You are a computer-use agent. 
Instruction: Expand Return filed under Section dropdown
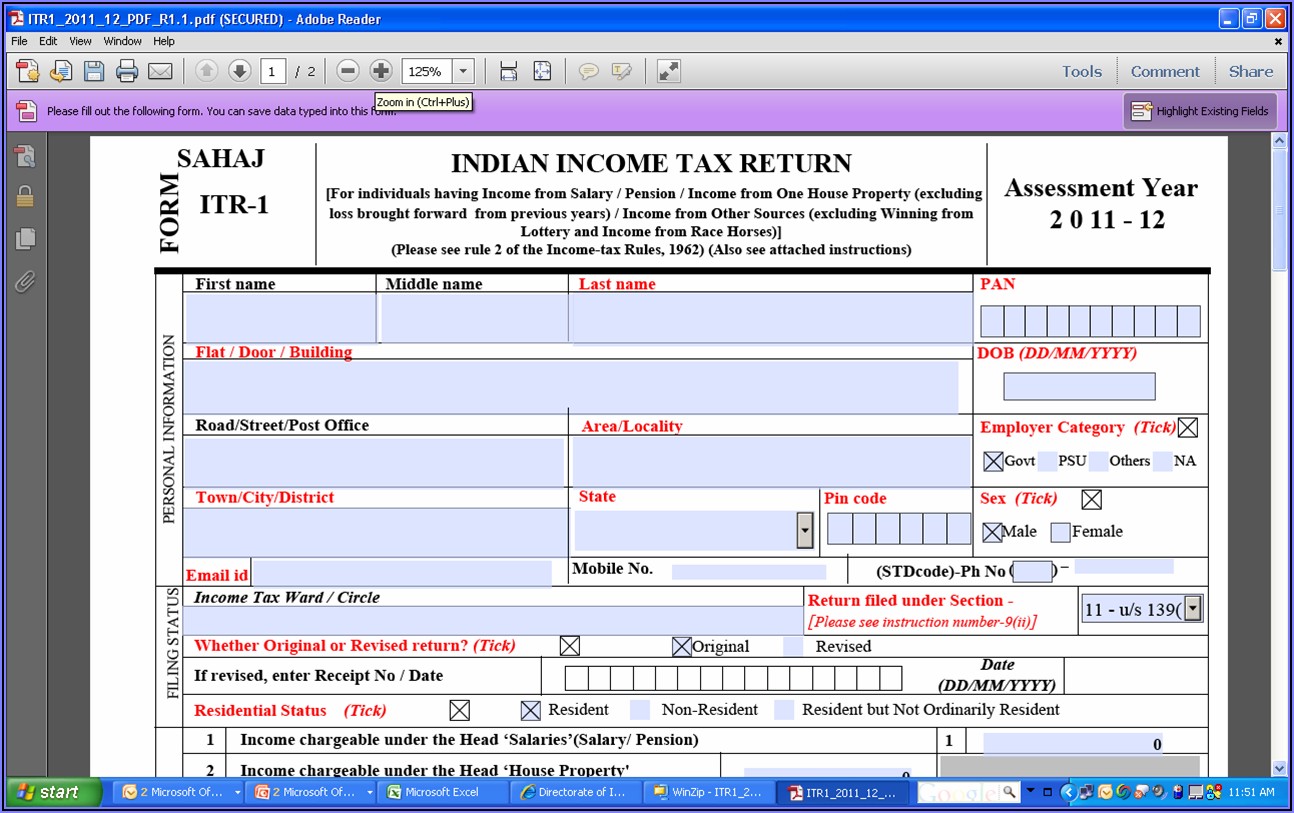point(1192,609)
